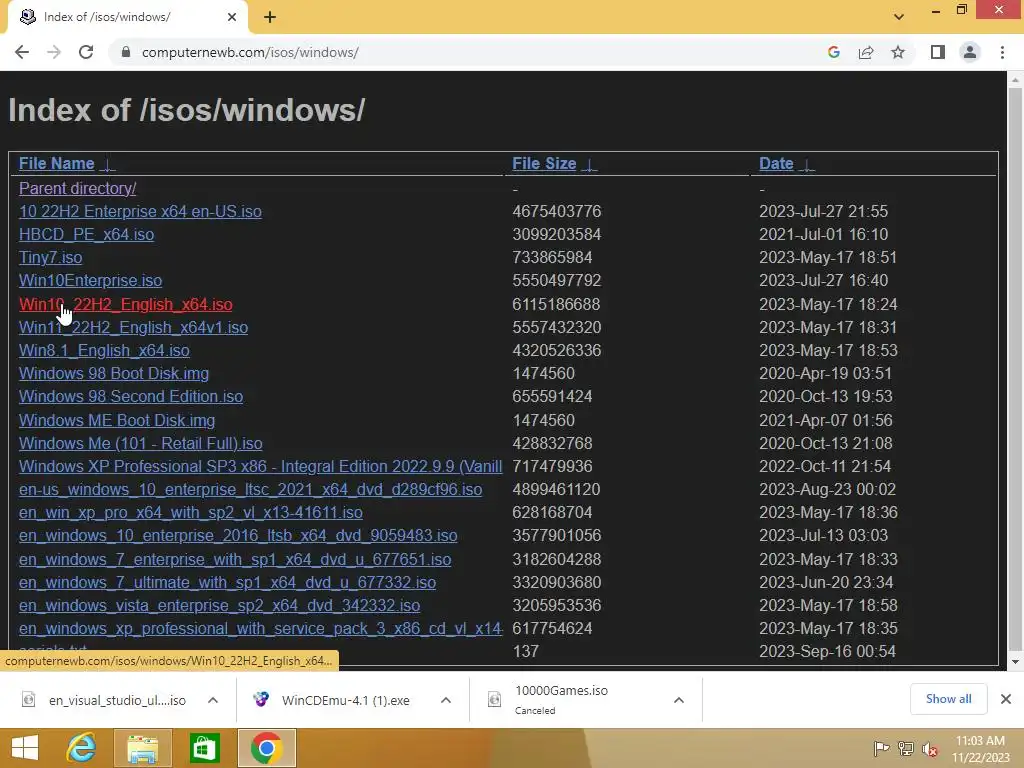This screenshot has height=768, width=1024.
Task: Open the Parent directory/ link
Action: click(77, 188)
